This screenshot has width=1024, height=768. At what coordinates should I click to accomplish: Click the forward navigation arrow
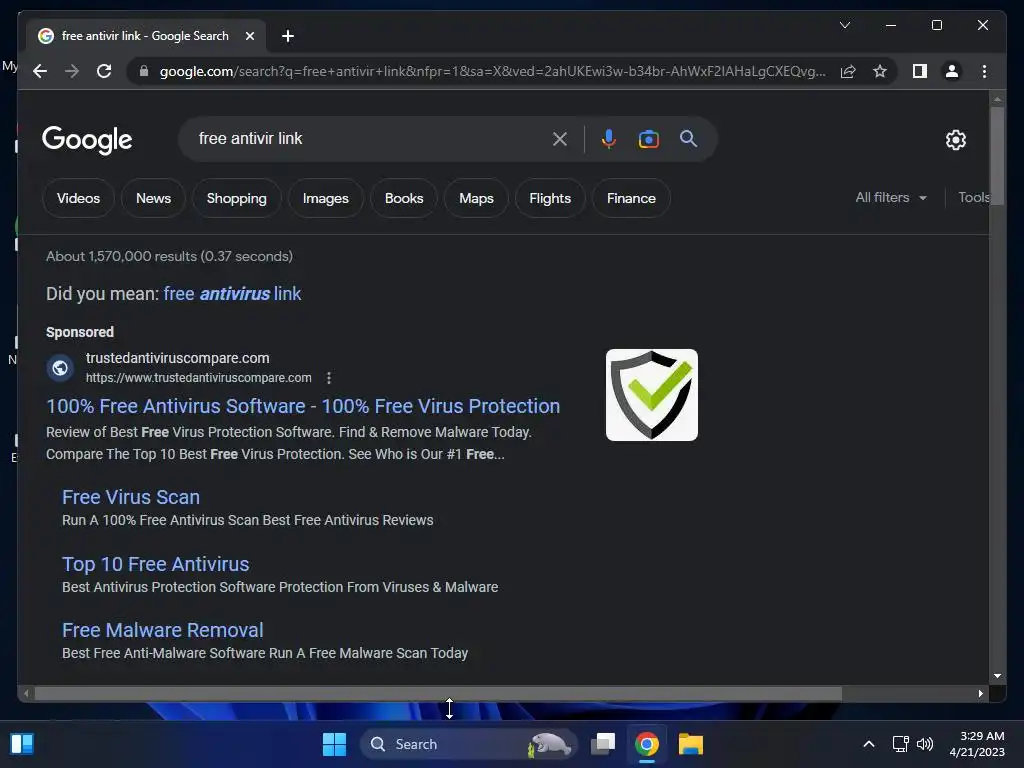72,71
